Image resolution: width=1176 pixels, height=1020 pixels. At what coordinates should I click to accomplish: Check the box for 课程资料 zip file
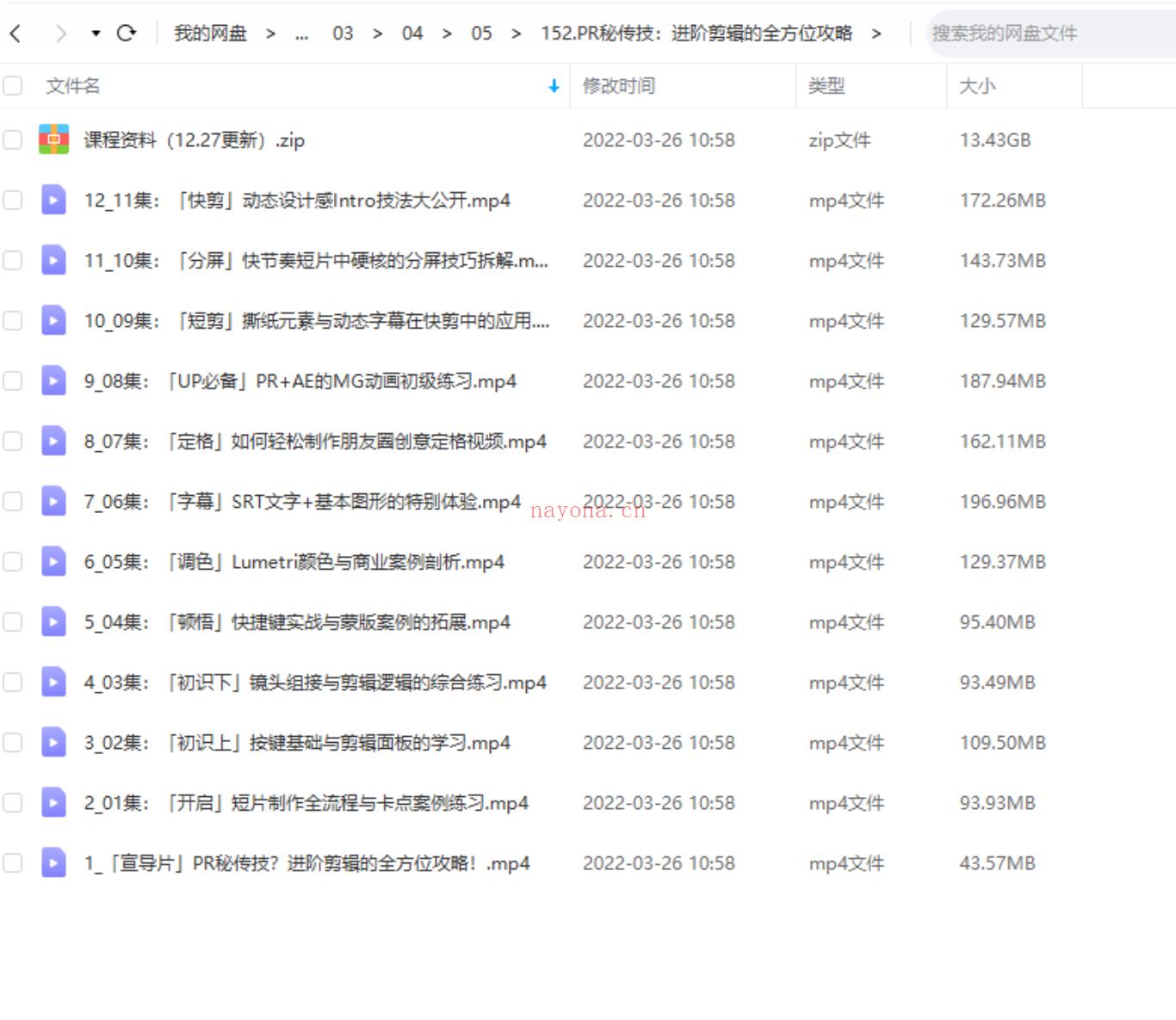click(x=12, y=139)
